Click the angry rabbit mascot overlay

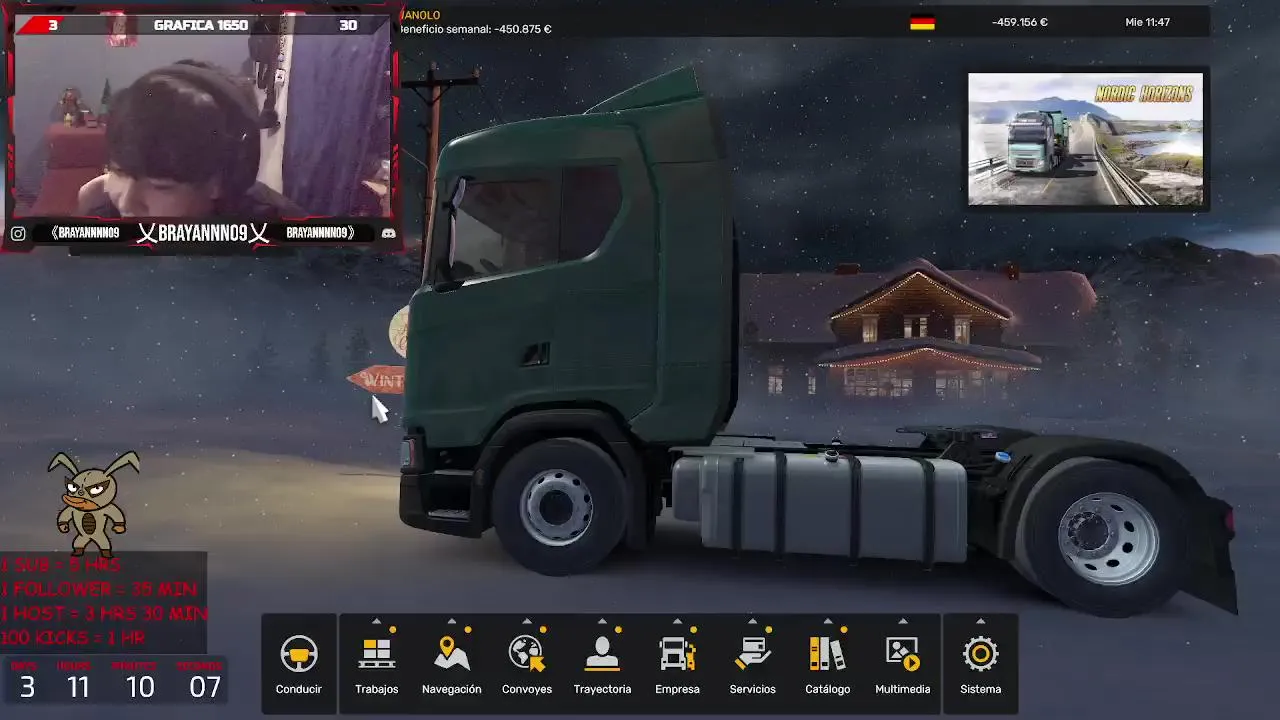pos(93,503)
